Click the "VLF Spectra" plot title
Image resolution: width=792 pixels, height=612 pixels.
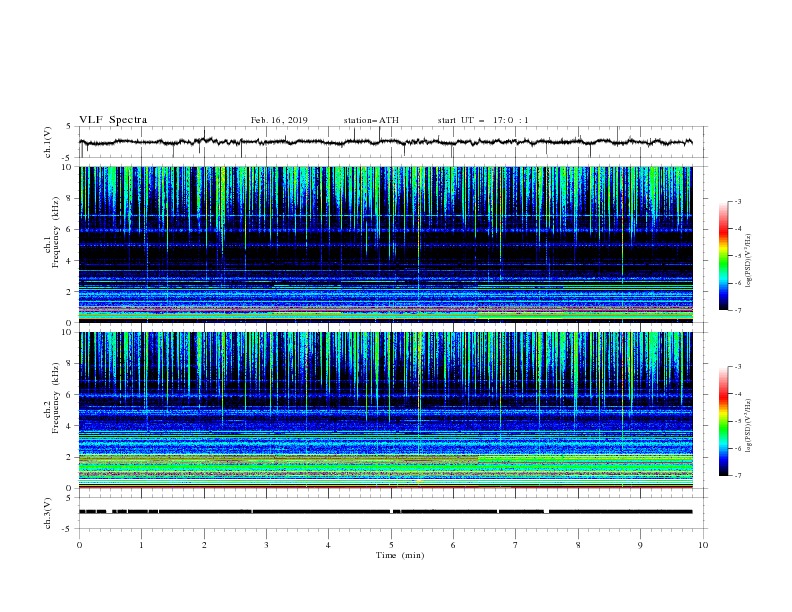113,120
